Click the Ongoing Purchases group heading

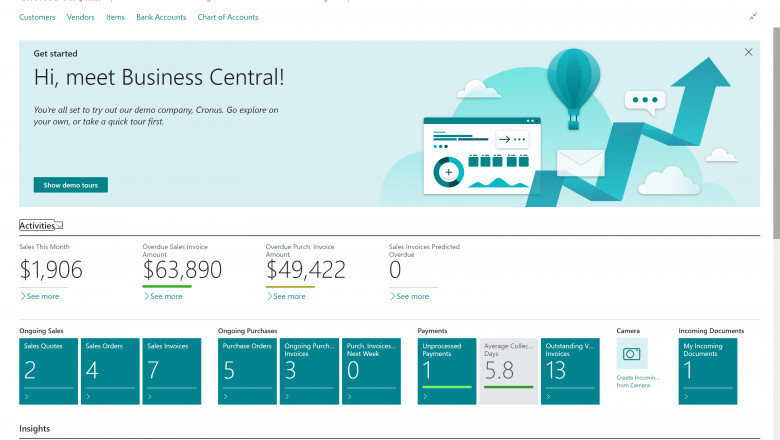(x=247, y=331)
